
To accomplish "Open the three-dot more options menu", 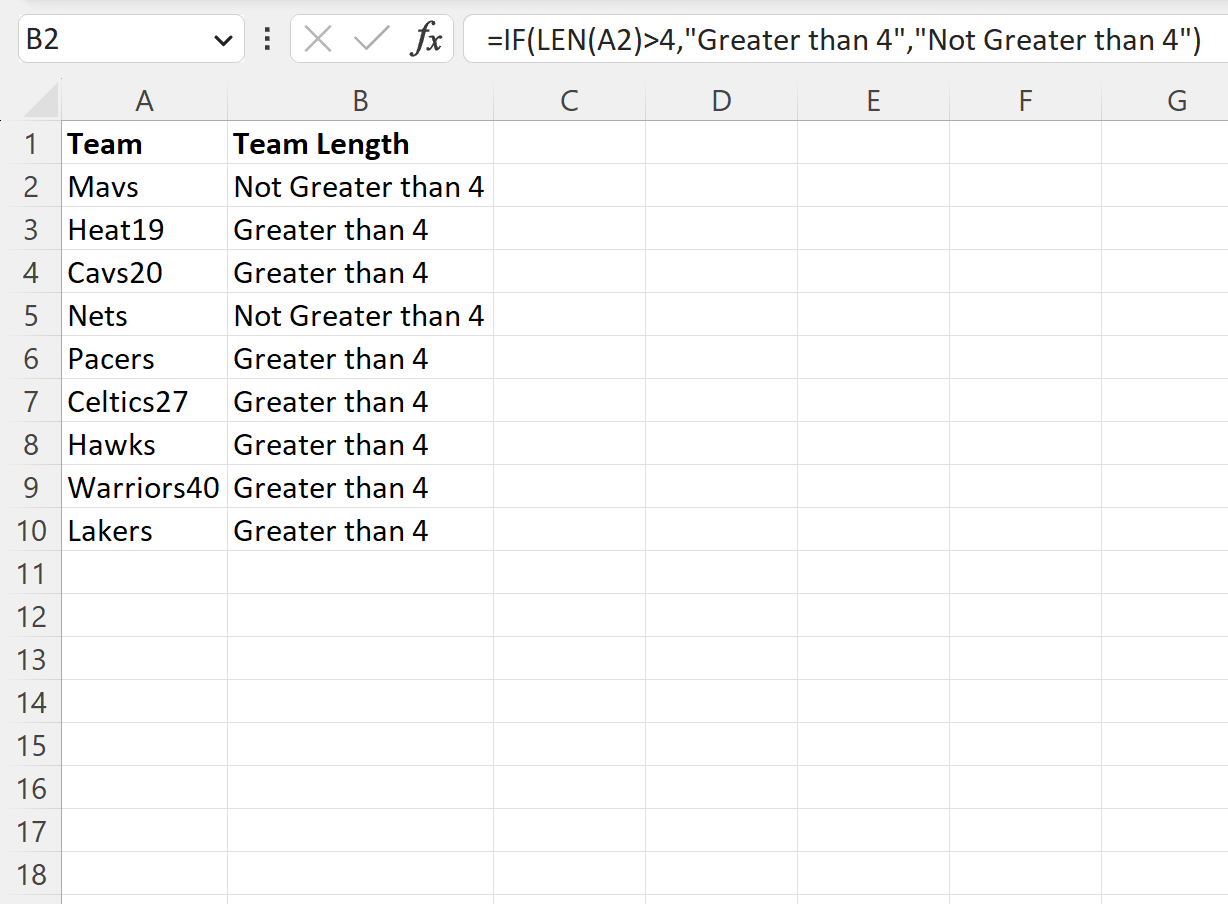I will (x=266, y=39).
